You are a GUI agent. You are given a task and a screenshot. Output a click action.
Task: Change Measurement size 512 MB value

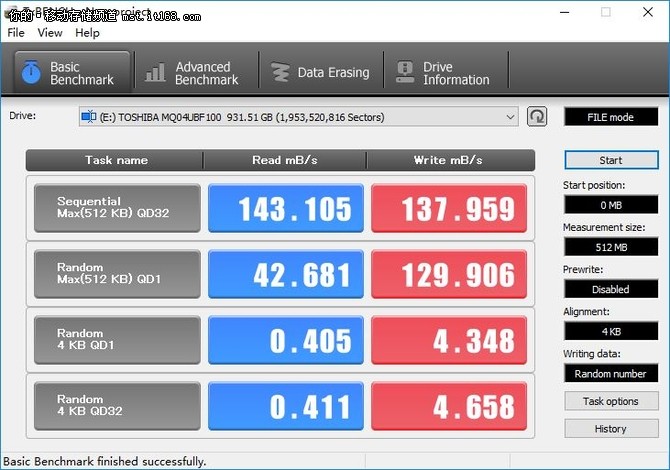coord(611,247)
